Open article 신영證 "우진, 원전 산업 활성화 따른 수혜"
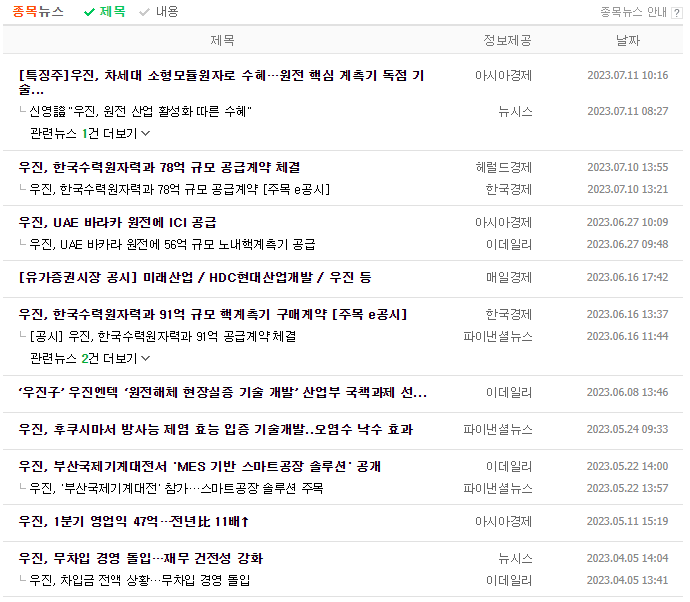 (x=140, y=111)
